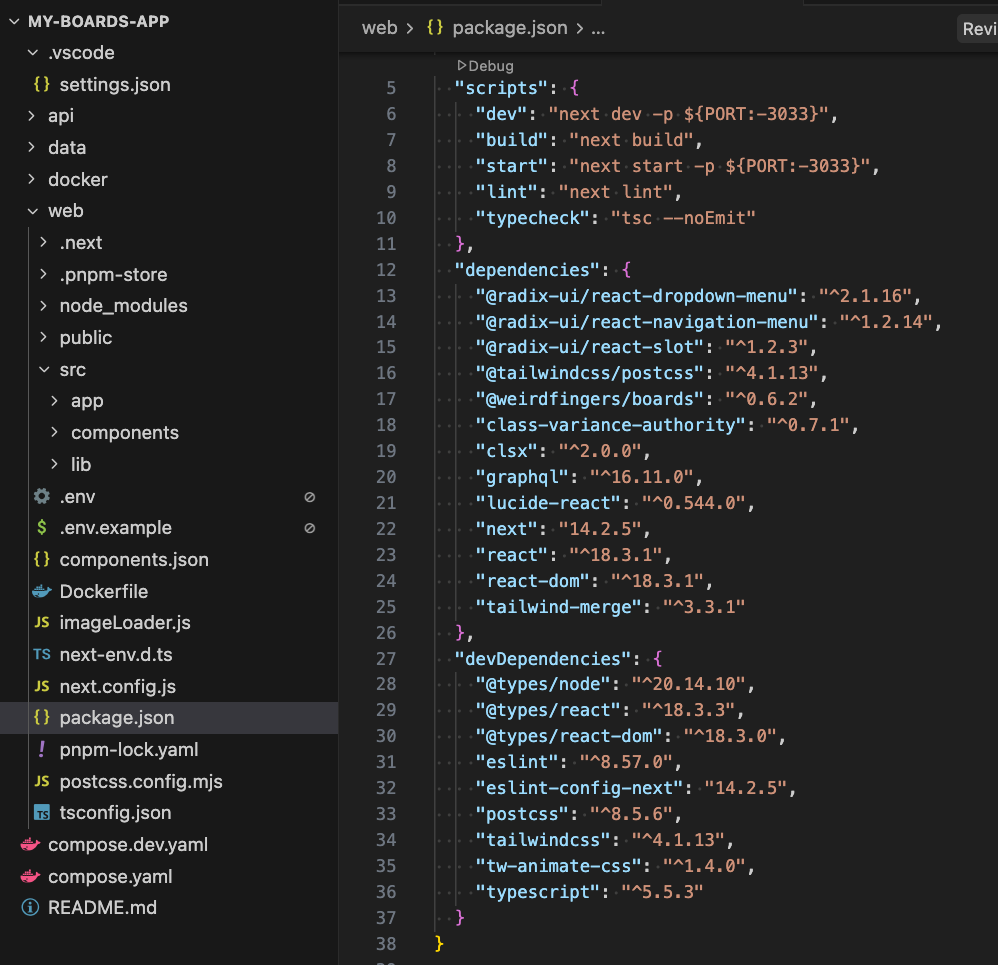Click the exclamation icon of pnpm-lock.yaml
This screenshot has width=998, height=965.
point(40,749)
